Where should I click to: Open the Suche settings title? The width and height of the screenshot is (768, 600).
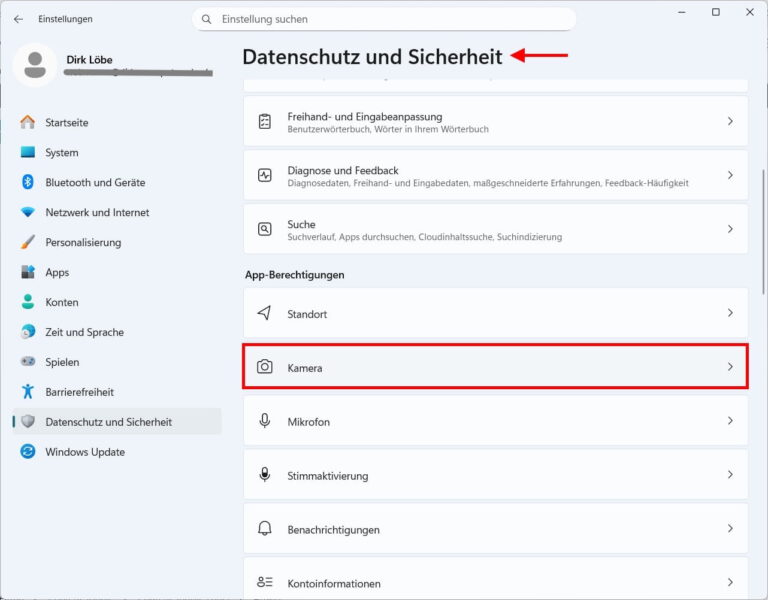tap(301, 224)
